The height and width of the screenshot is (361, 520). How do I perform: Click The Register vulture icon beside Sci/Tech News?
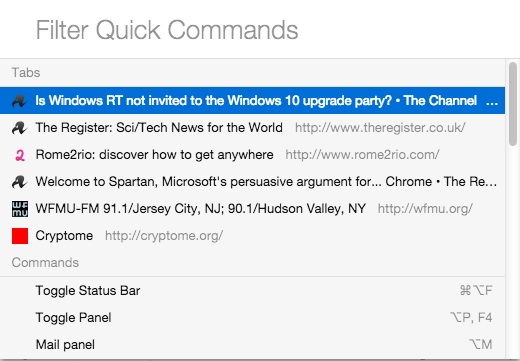click(19, 128)
